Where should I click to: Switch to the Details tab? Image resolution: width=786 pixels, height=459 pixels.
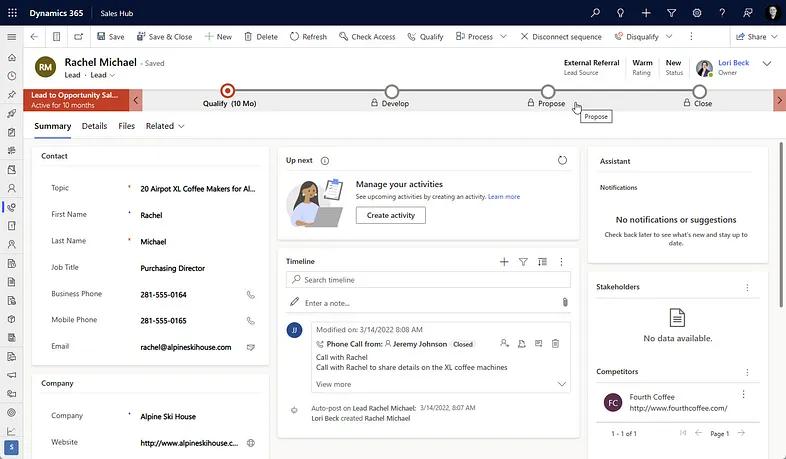94,126
